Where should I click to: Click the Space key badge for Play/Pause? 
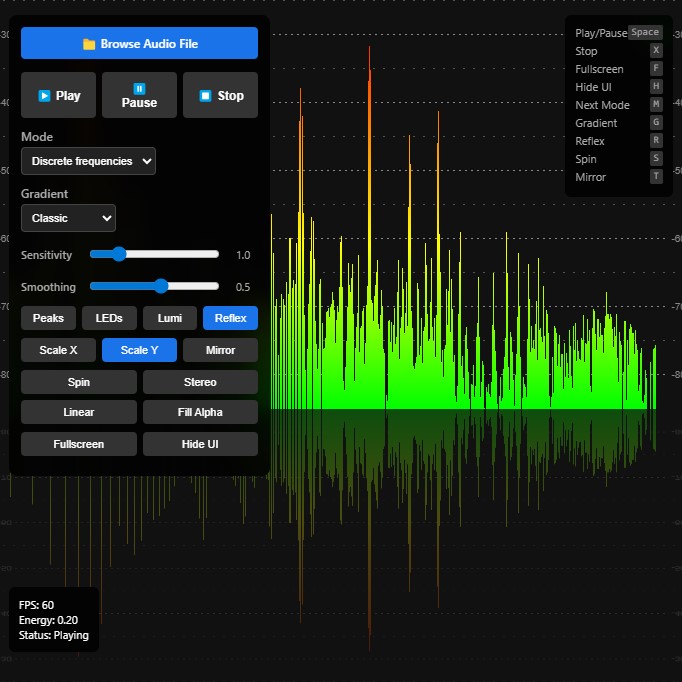645,32
